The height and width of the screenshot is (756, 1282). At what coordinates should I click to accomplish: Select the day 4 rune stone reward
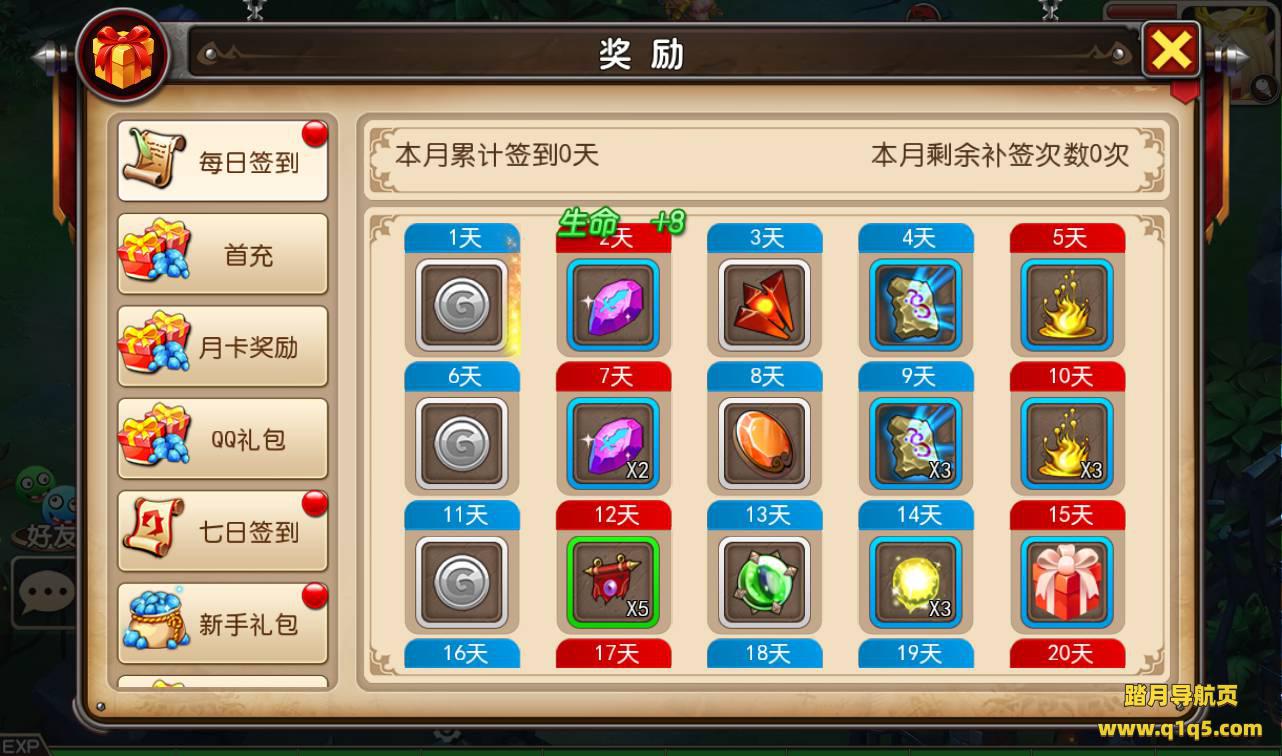915,305
